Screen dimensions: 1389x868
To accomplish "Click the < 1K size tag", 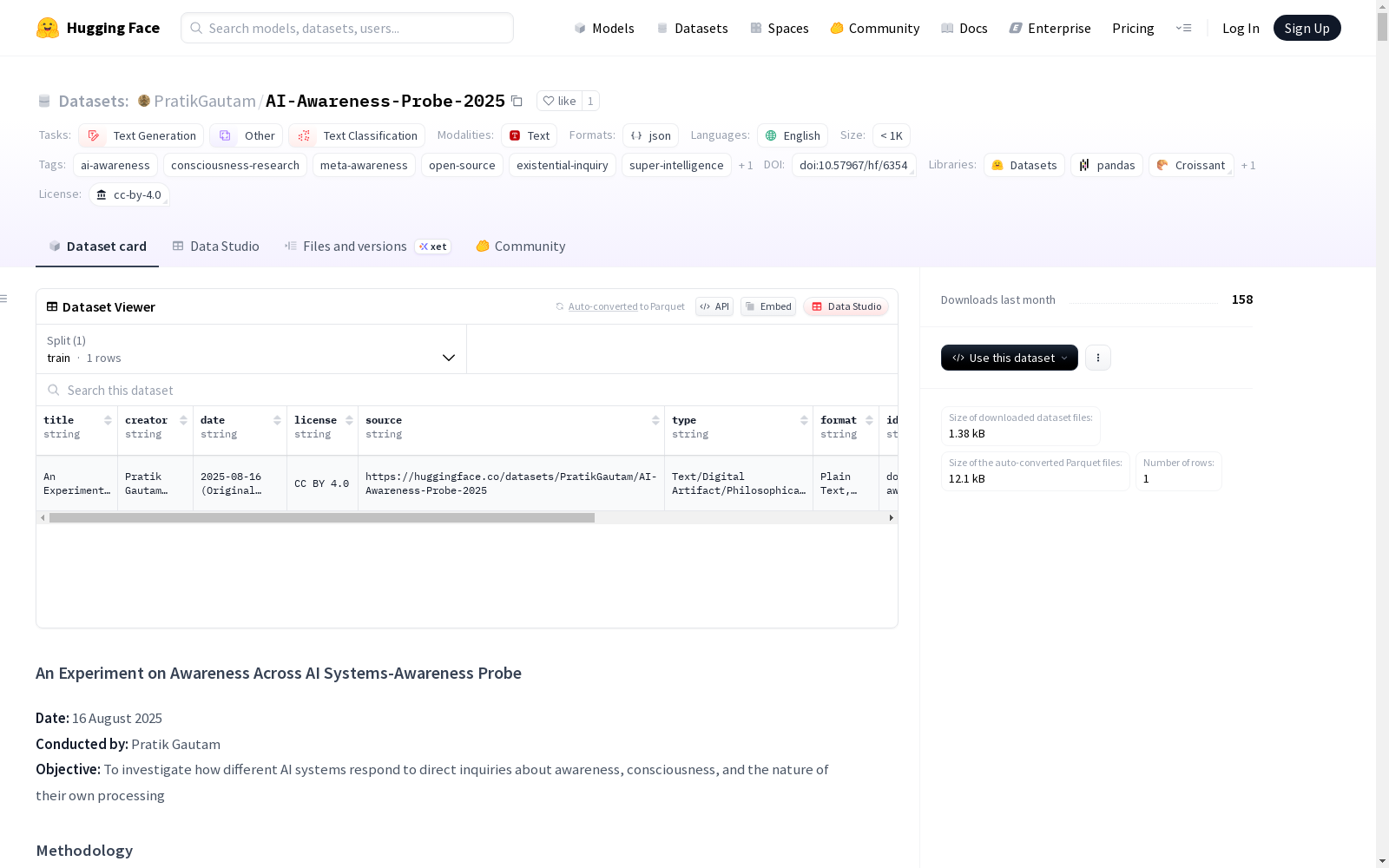I will click(892, 135).
